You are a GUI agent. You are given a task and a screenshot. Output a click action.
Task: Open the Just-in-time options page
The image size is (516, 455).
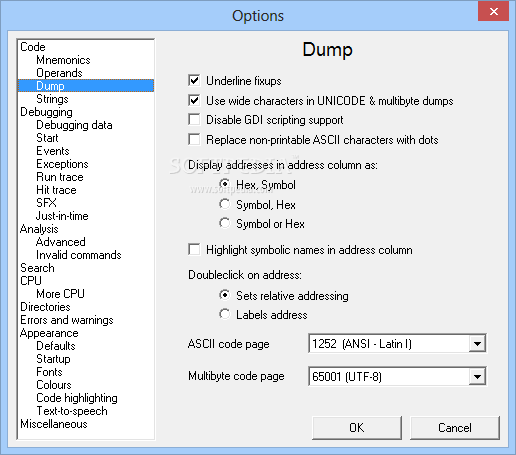(x=62, y=216)
